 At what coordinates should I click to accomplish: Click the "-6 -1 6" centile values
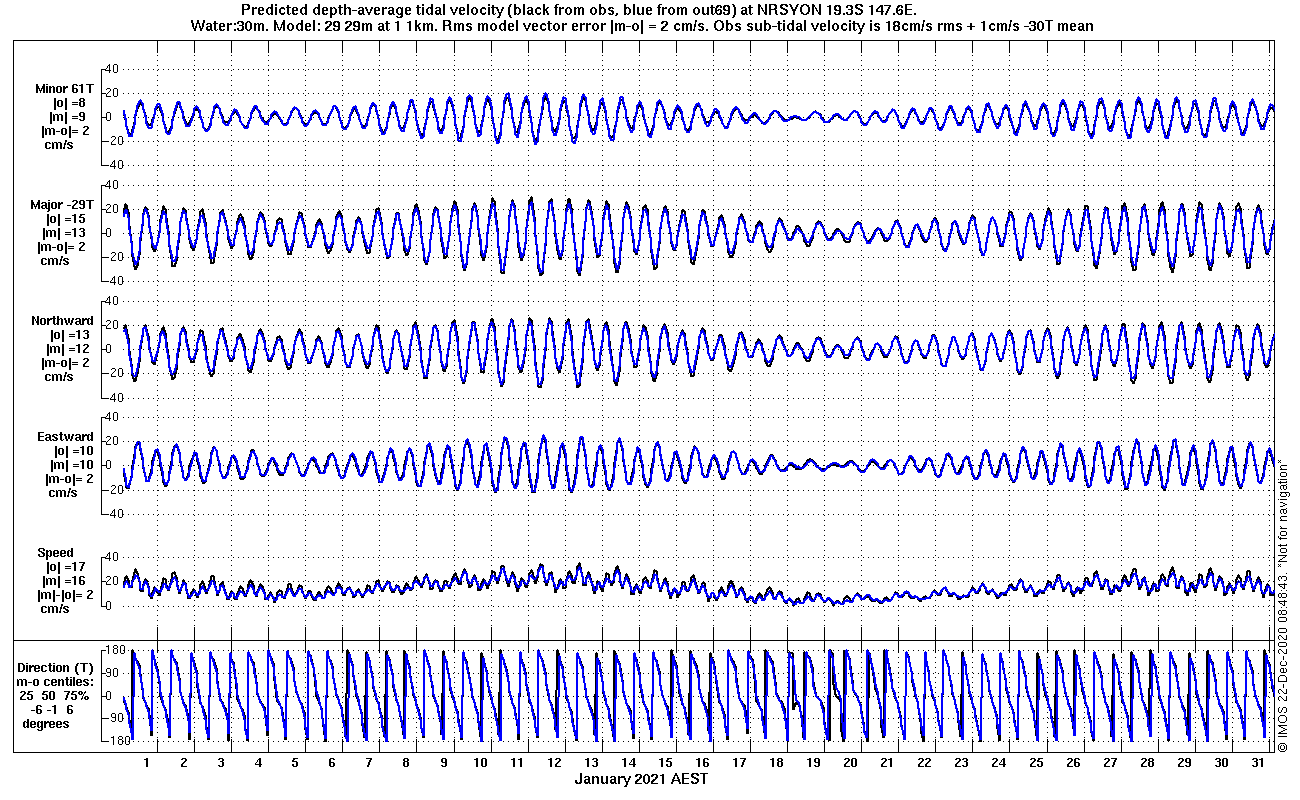[x=54, y=710]
